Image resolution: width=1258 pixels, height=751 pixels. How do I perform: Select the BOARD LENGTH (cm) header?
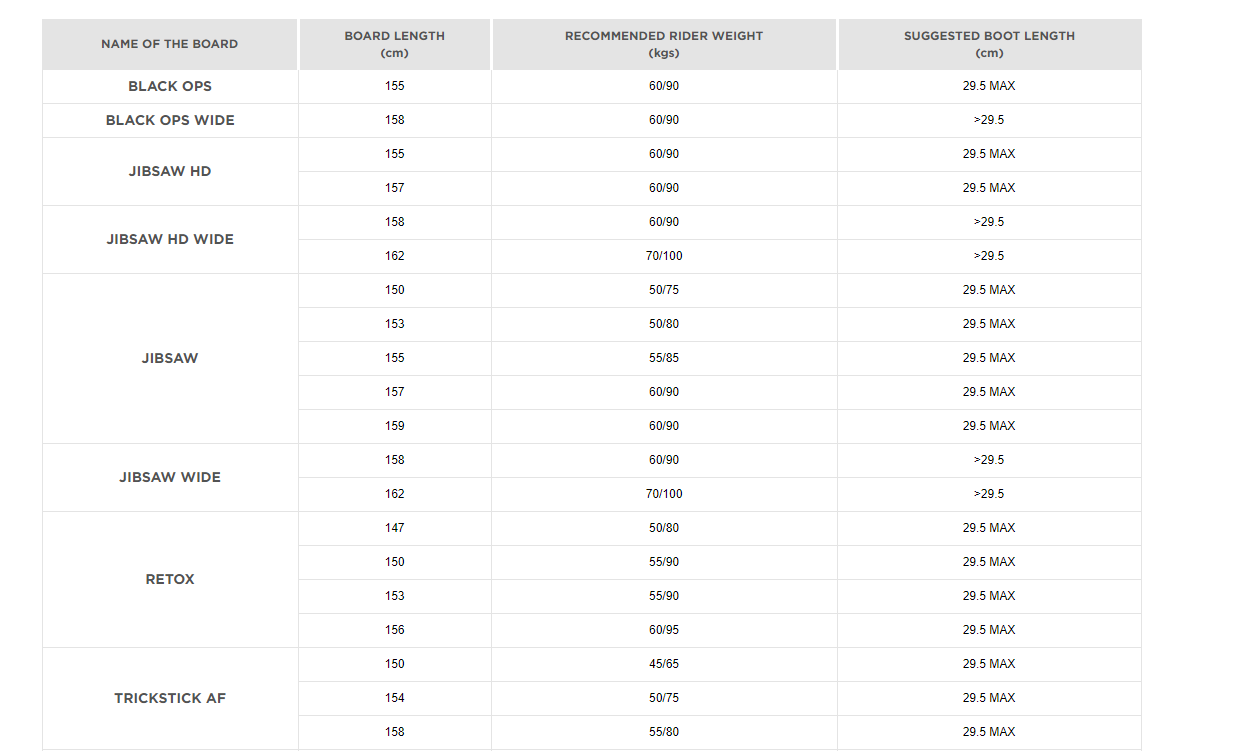[x=394, y=44]
